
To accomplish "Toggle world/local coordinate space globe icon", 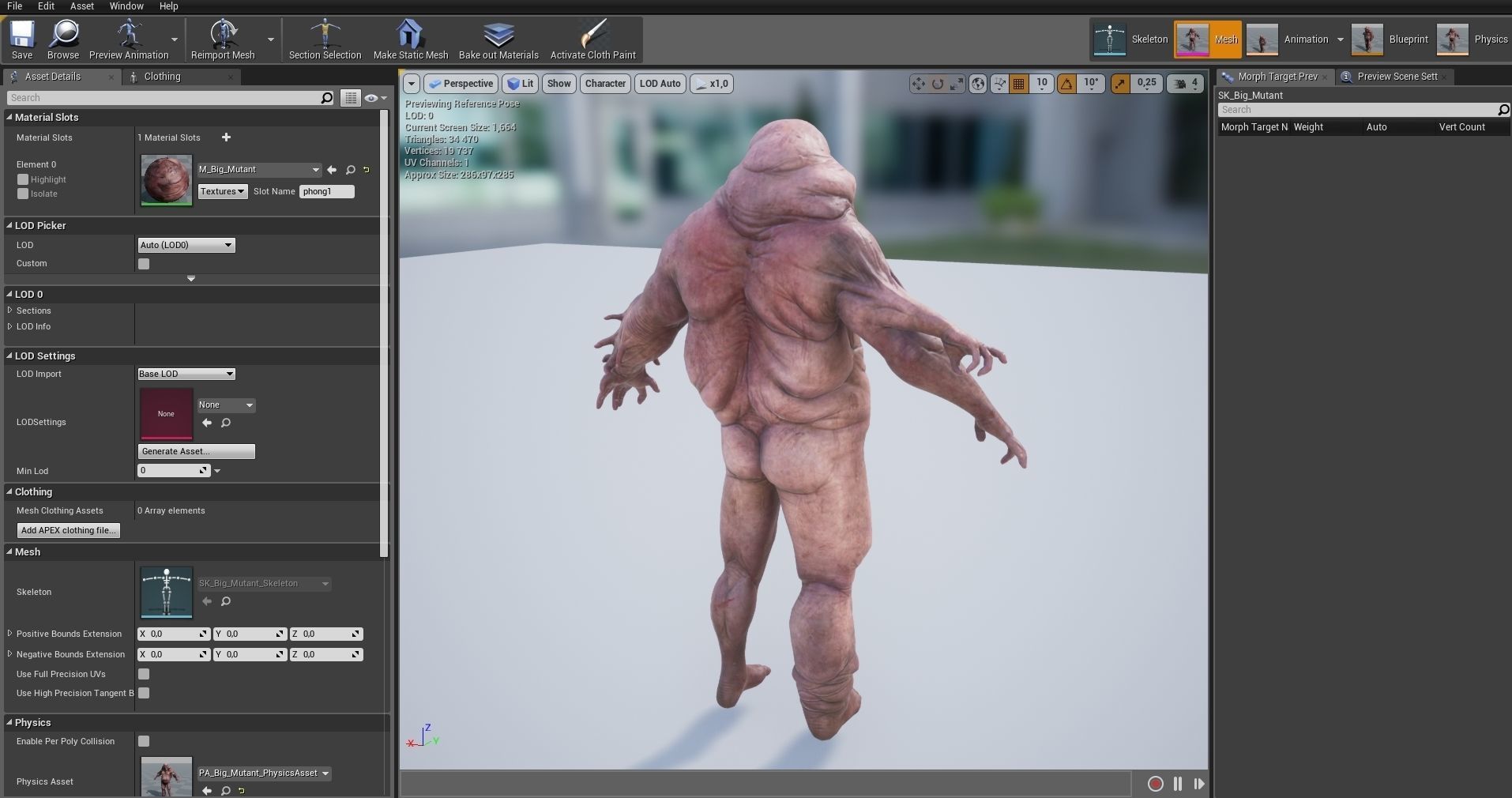I will 978,84.
